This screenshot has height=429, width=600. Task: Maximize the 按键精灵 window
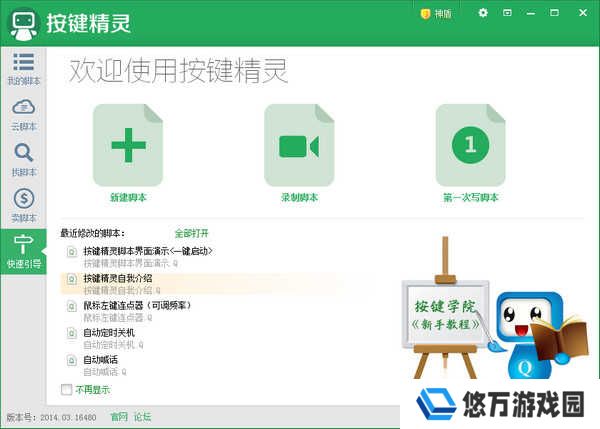(x=554, y=13)
